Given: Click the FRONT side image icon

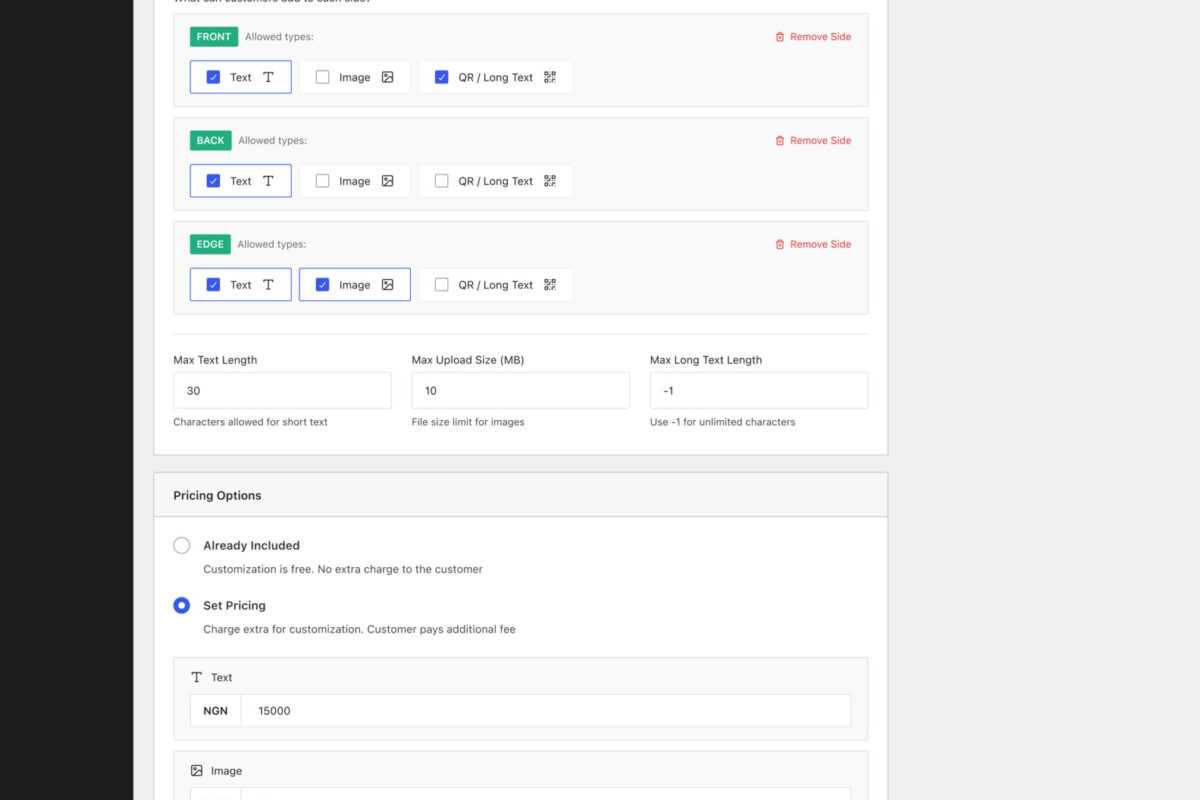Looking at the screenshot, I should click(x=388, y=77).
